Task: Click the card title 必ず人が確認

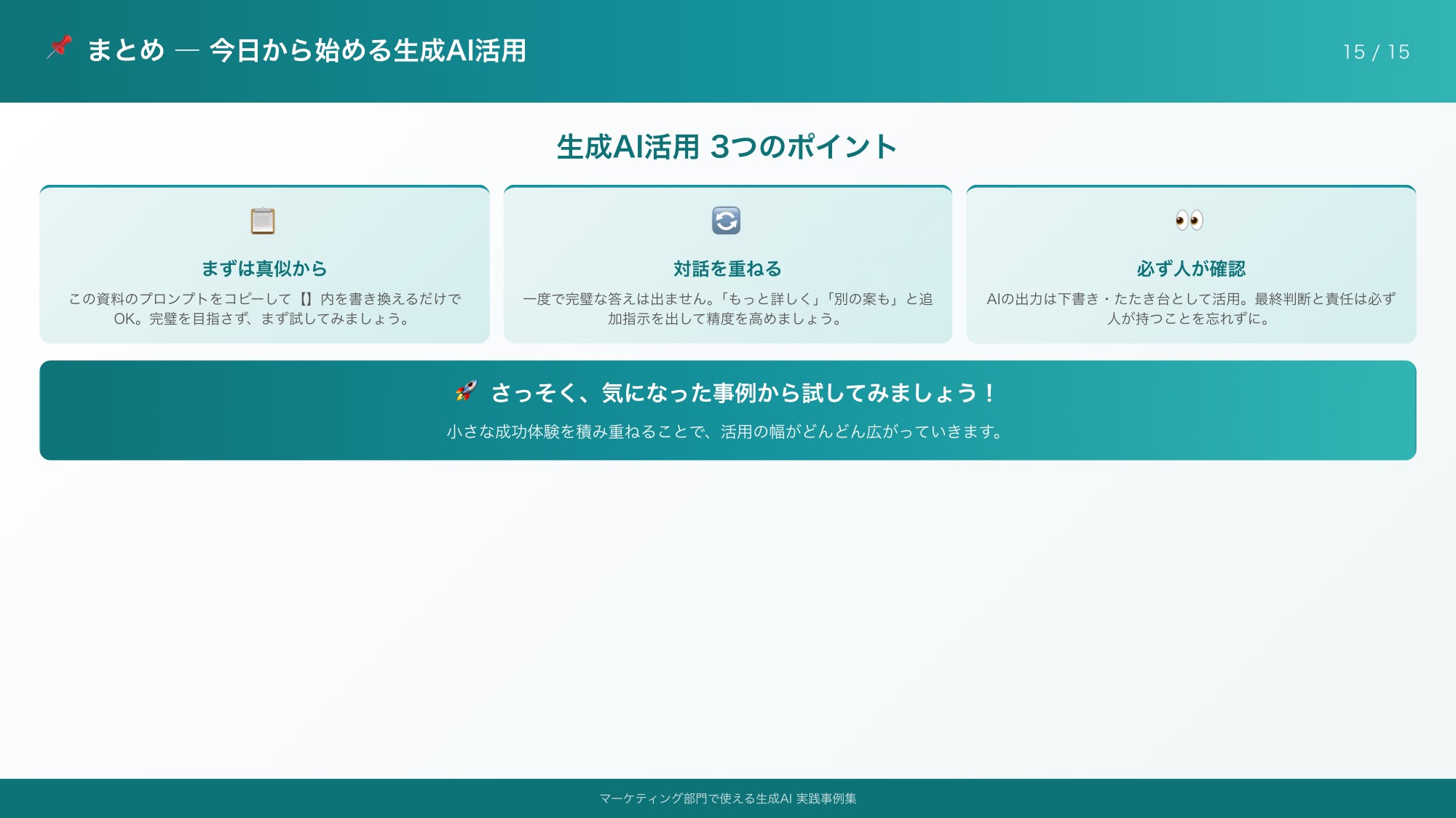Action: point(1191,269)
